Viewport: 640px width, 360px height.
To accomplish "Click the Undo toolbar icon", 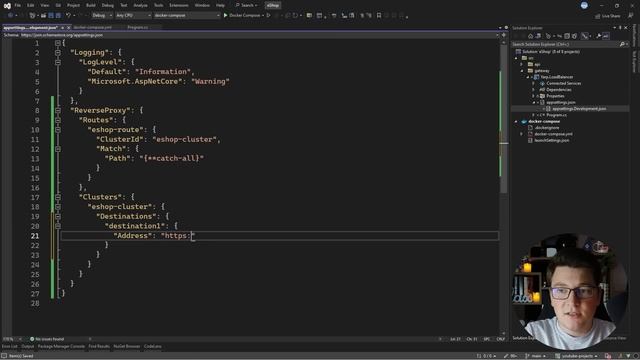I will [x=69, y=16].
